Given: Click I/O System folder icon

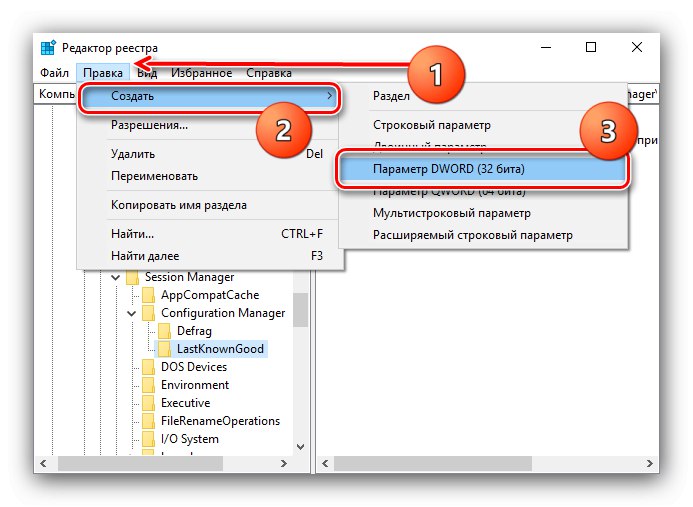Looking at the screenshot, I should point(148,439).
